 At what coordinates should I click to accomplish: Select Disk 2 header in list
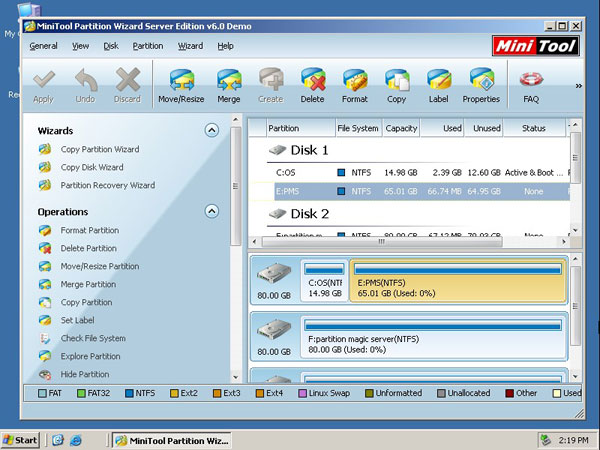298,214
